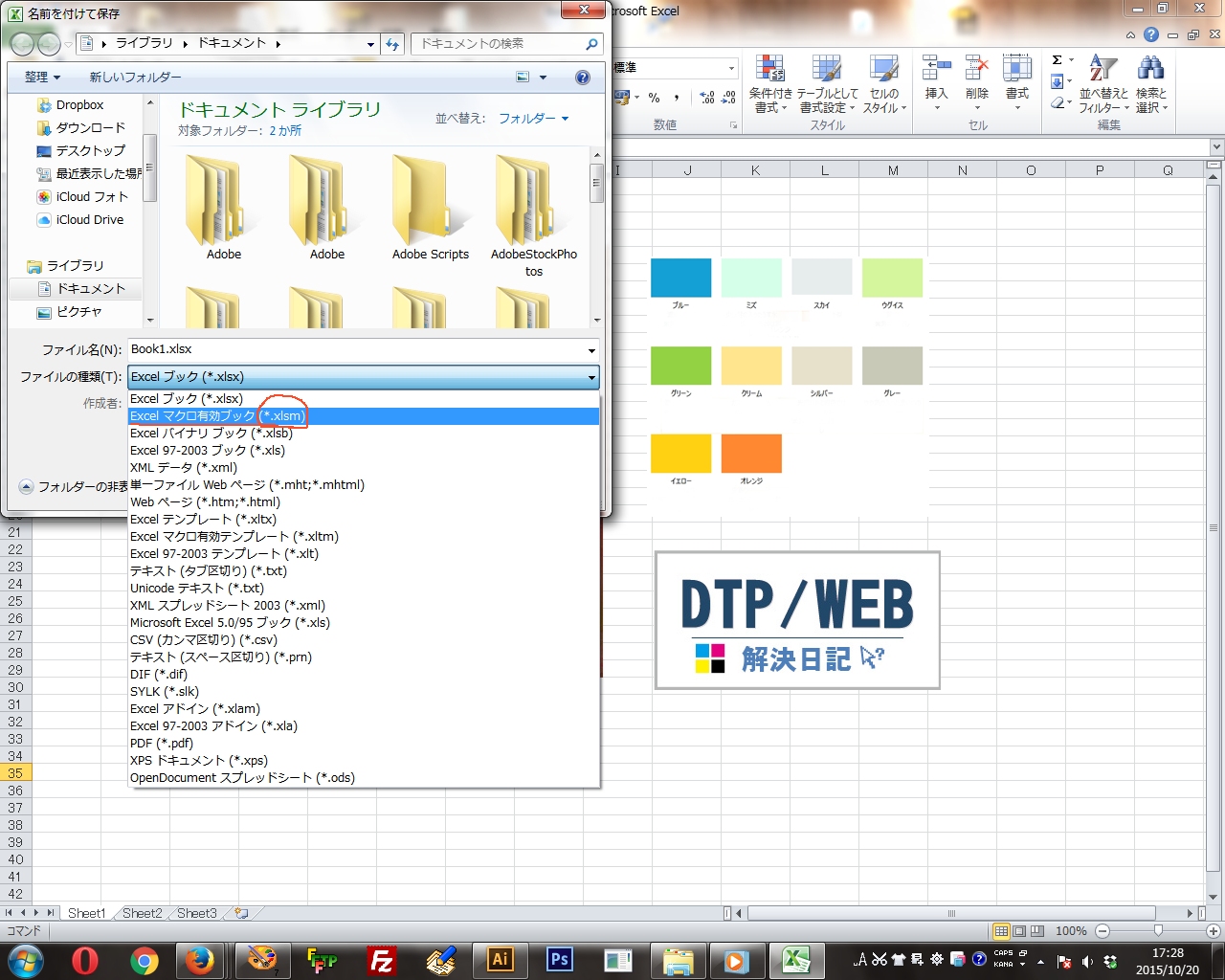Screen dimensions: 1225x980
Task: Select Dropbox in navigation pane
Action: click(79, 105)
